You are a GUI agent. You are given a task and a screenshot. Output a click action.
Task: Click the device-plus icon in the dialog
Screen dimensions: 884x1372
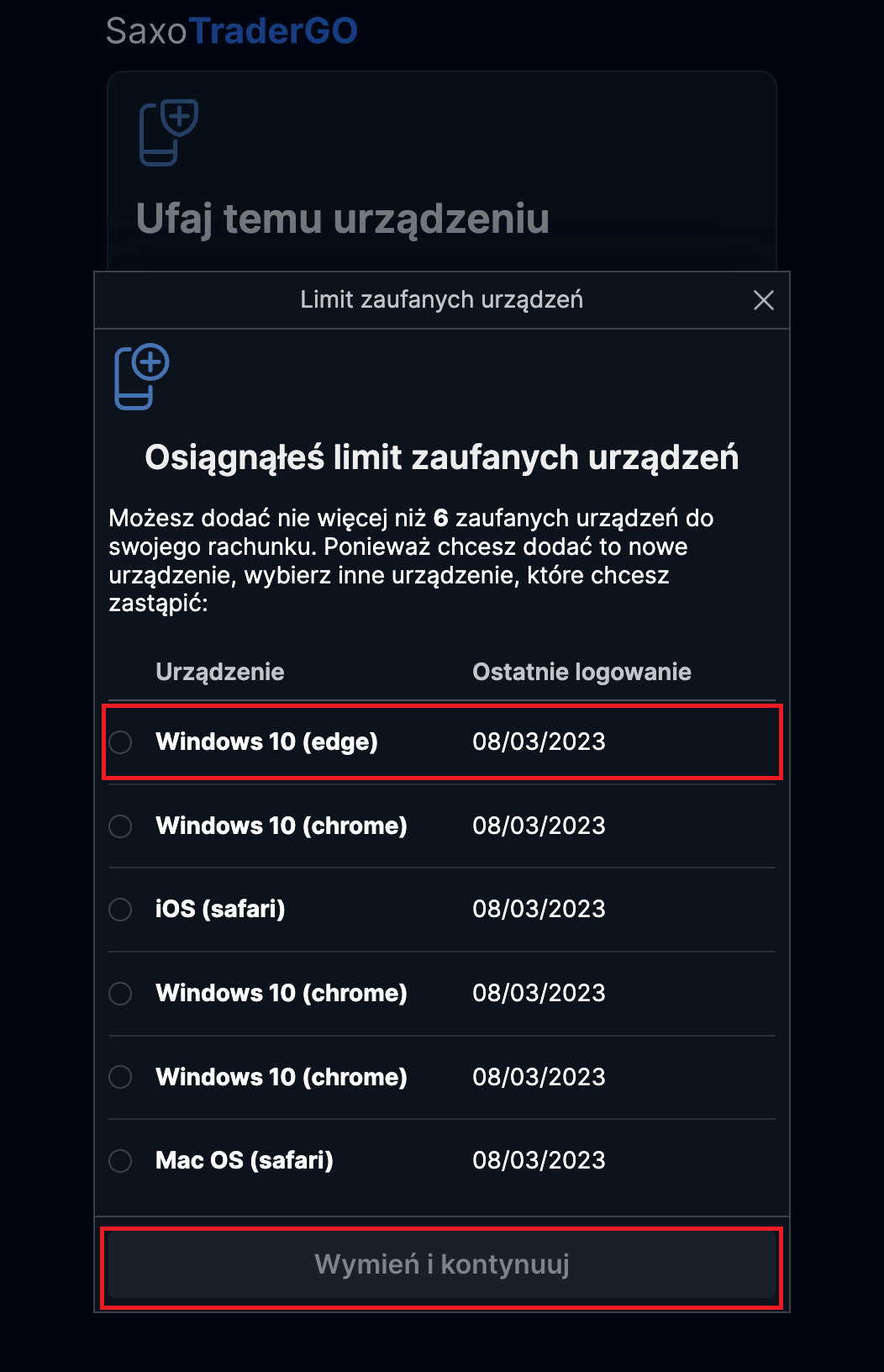pyautogui.click(x=142, y=376)
